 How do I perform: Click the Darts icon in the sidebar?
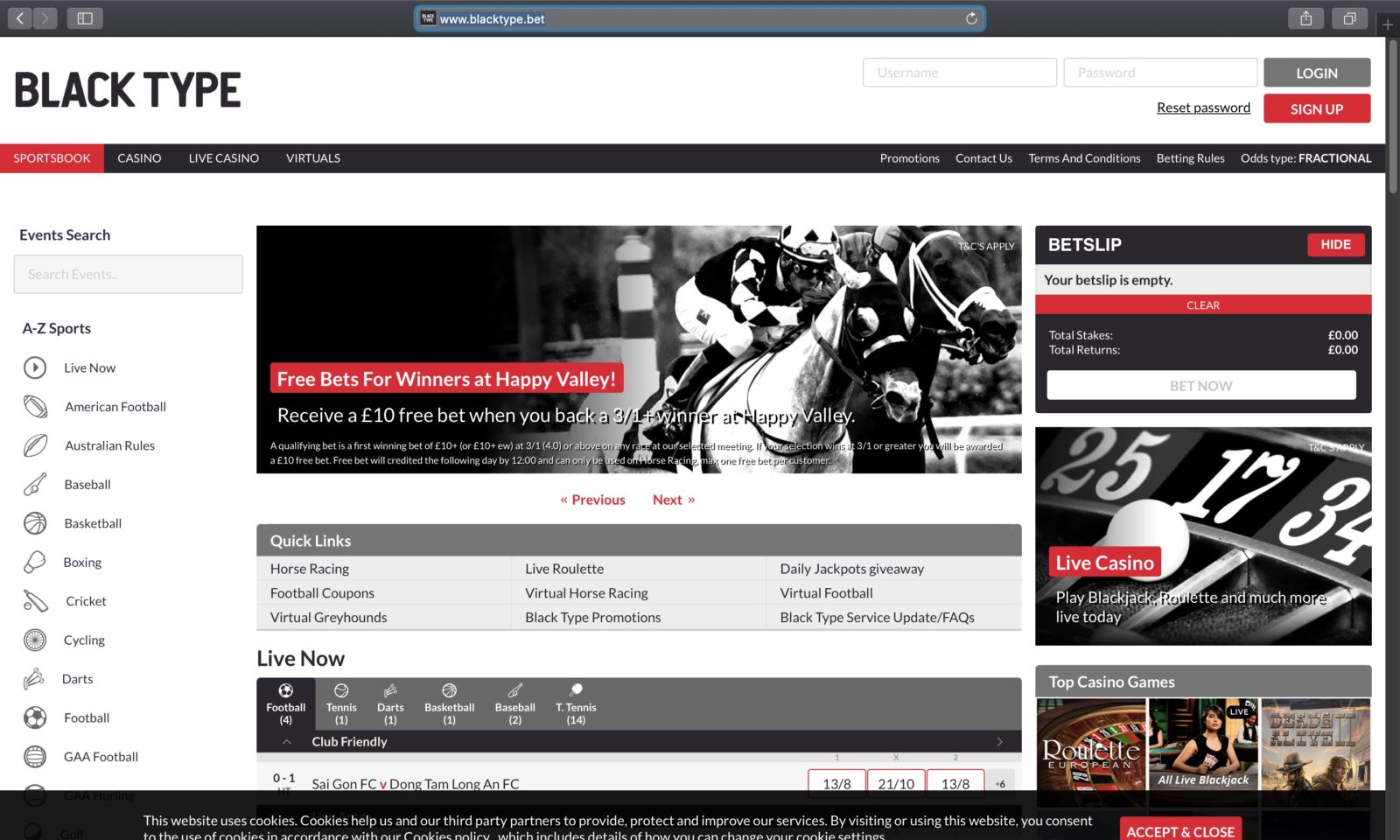(x=34, y=678)
